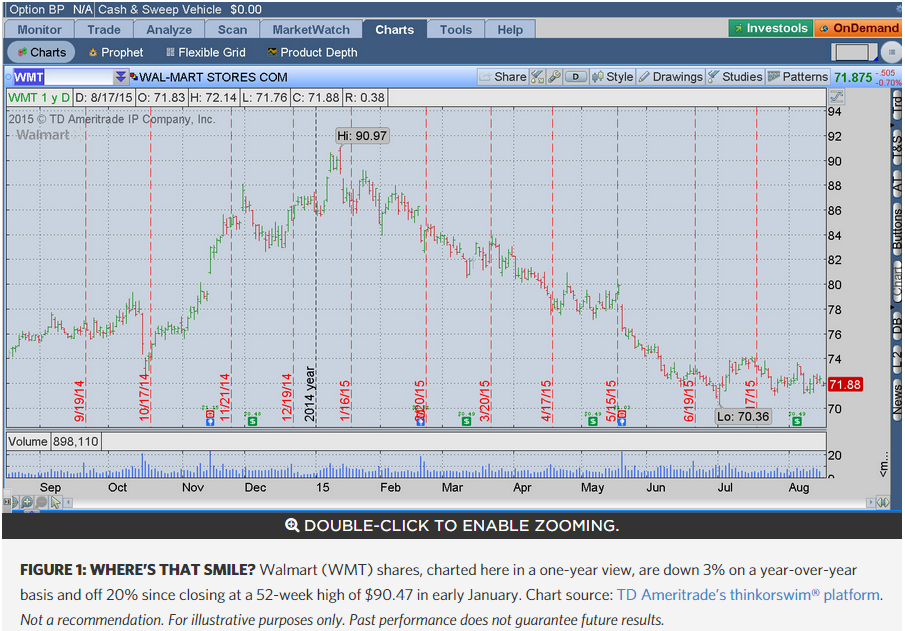Click the 9/19/14 expiration marker

pyautogui.click(x=80, y=400)
